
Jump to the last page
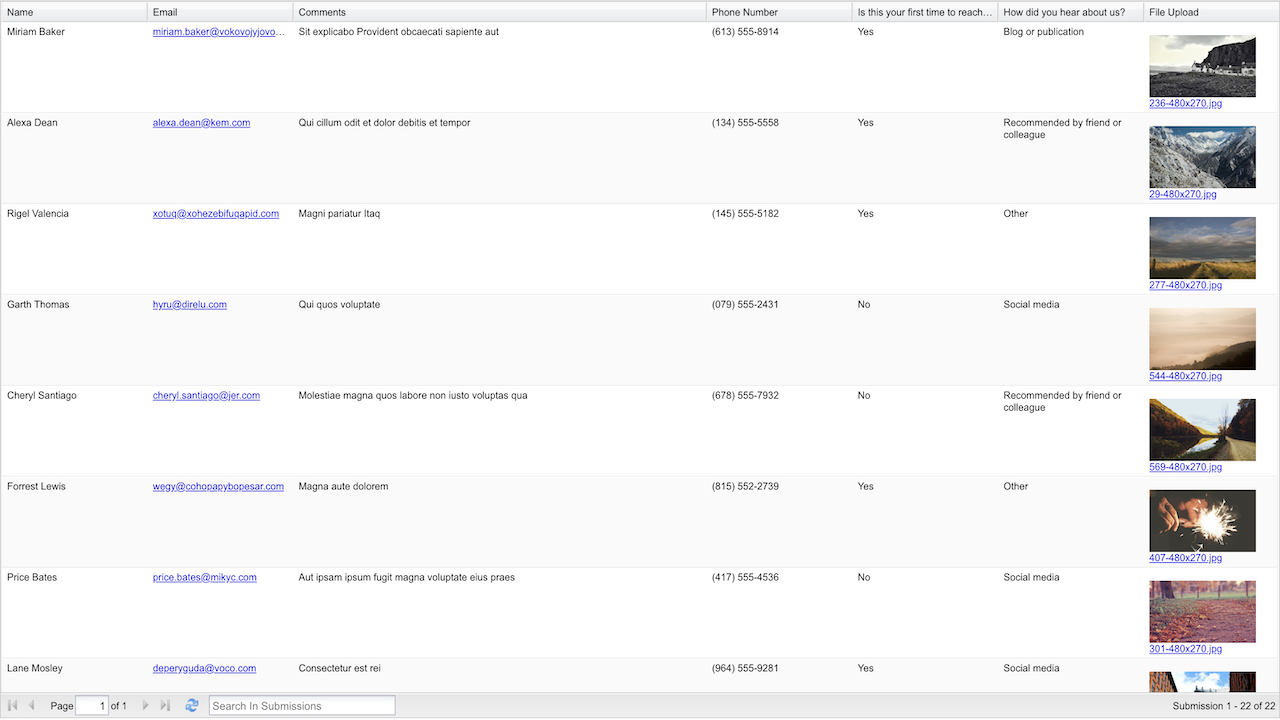(x=165, y=706)
